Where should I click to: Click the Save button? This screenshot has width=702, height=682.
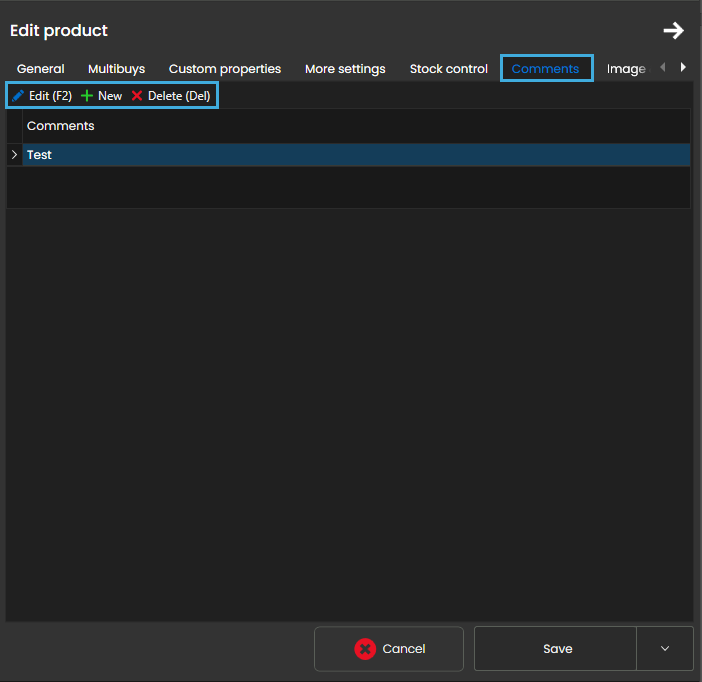click(556, 649)
